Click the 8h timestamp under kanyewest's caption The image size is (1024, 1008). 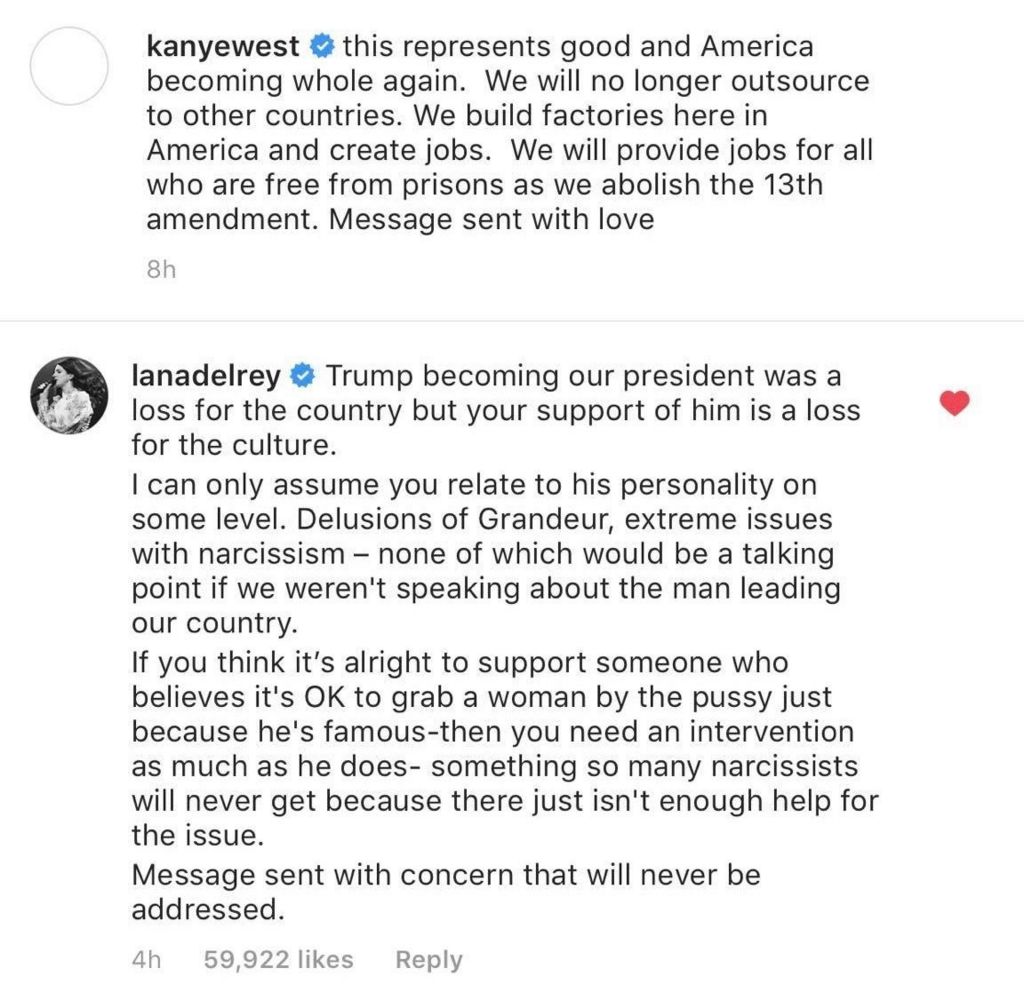161,269
